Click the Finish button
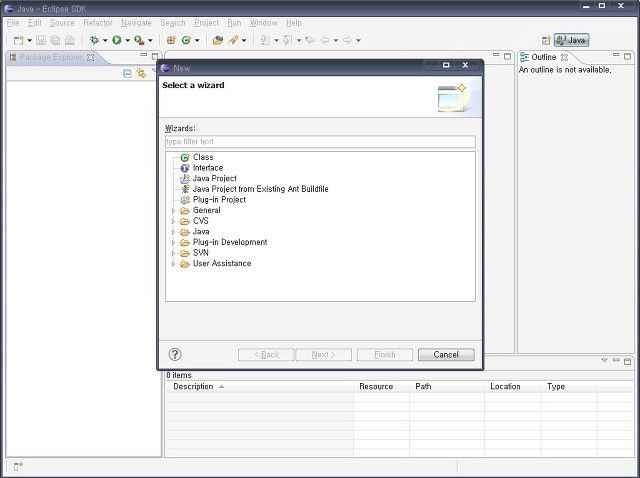640x478 pixels. 385,355
